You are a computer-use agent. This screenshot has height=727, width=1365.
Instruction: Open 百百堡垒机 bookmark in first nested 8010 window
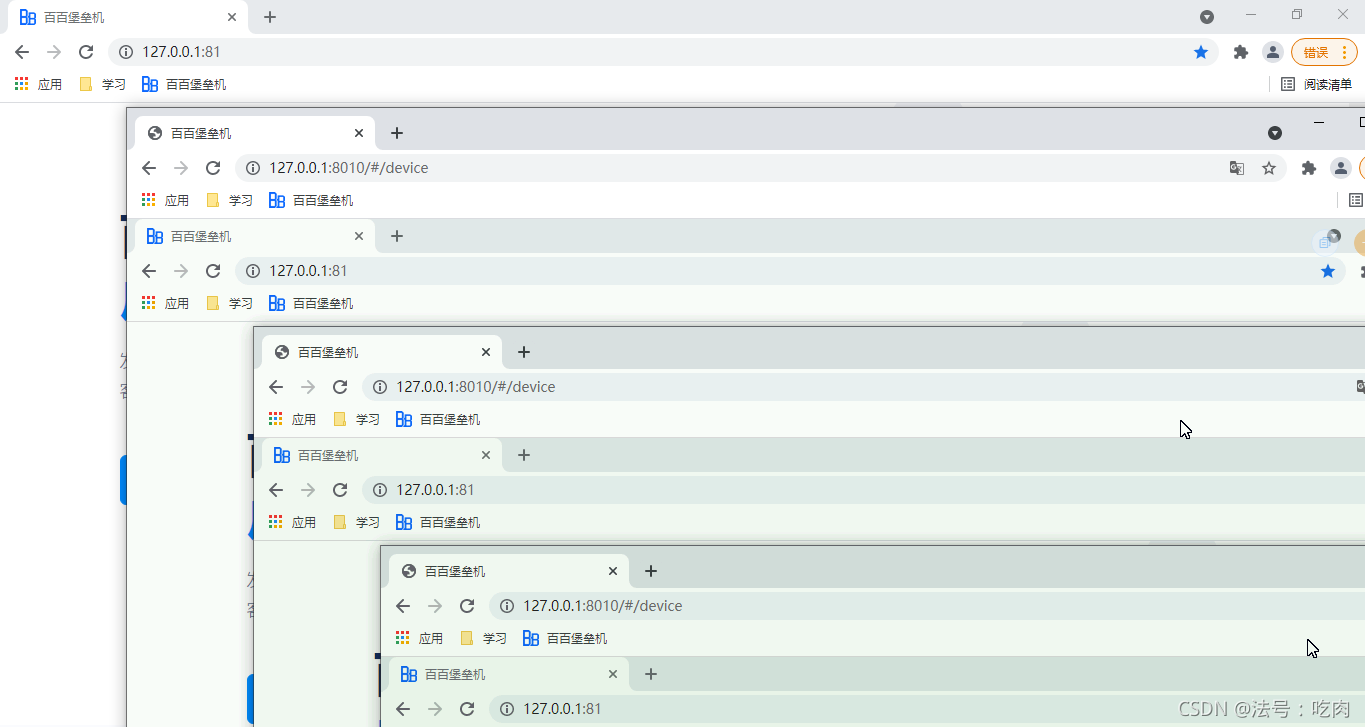pyautogui.click(x=311, y=200)
